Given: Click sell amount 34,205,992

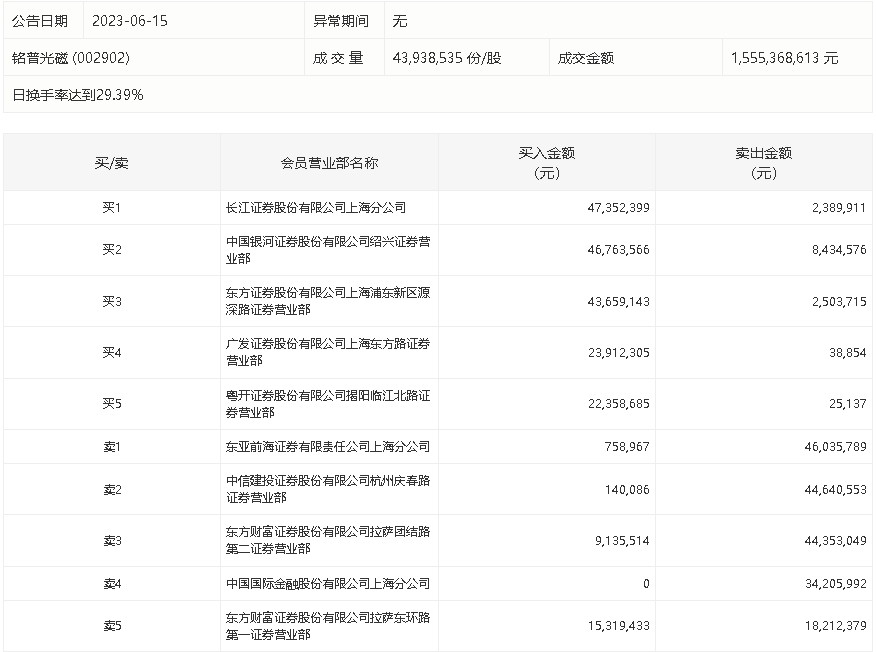Looking at the screenshot, I should (835, 584).
